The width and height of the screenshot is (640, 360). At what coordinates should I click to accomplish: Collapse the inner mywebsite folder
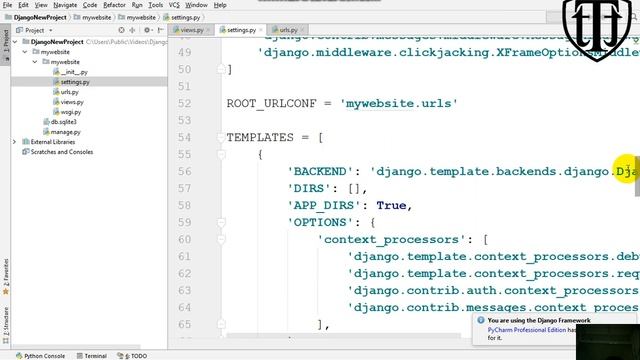coord(35,62)
